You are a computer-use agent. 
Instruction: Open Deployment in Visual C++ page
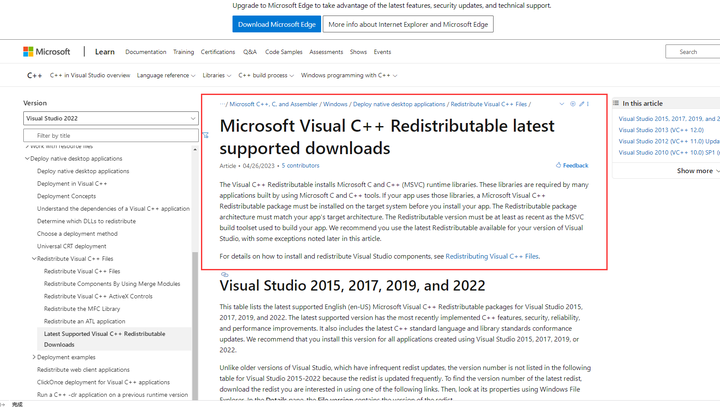[x=72, y=184]
